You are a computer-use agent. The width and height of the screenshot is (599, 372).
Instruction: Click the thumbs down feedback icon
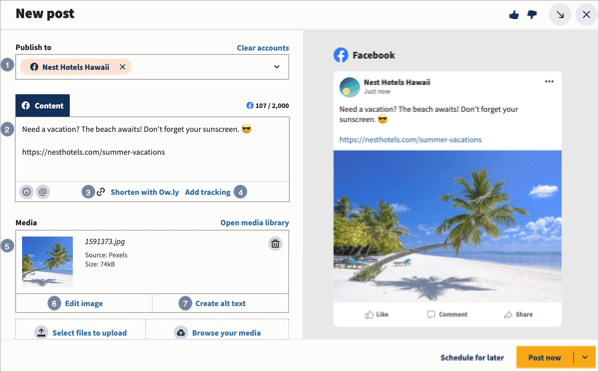tap(532, 15)
